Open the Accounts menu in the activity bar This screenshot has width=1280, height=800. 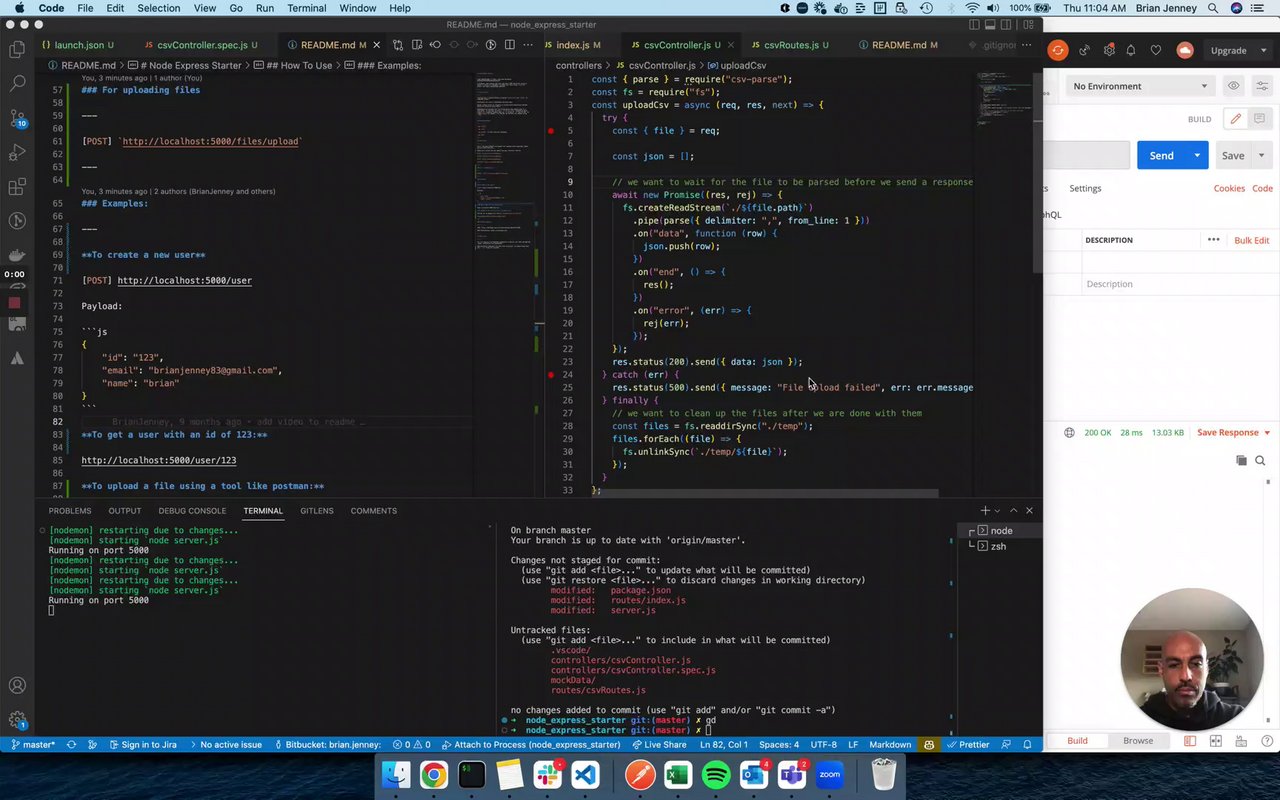point(17,686)
